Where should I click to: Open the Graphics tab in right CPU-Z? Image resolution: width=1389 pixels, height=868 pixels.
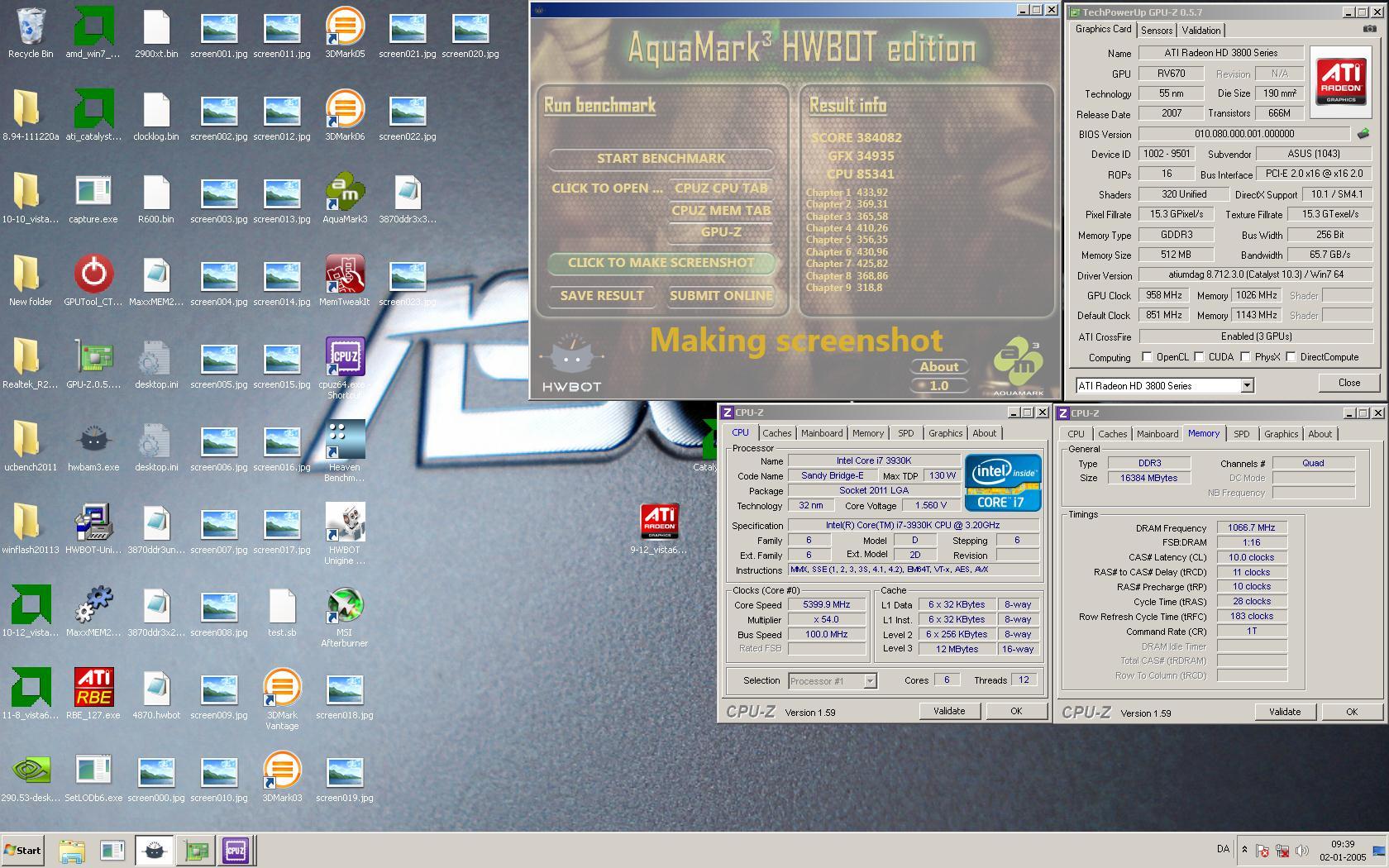point(1281,434)
